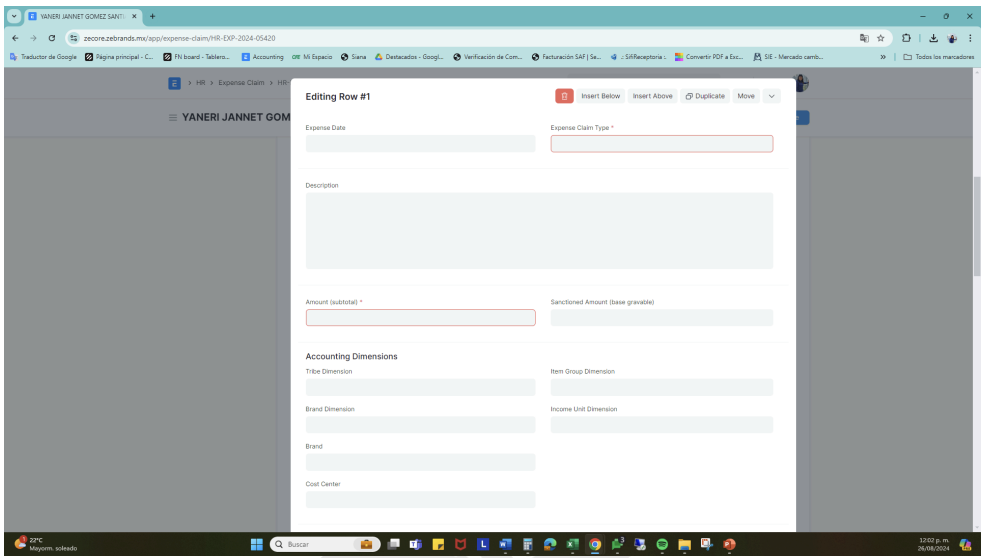This screenshot has height=558, width=982.
Task: Click the Insert Below button
Action: 601,96
